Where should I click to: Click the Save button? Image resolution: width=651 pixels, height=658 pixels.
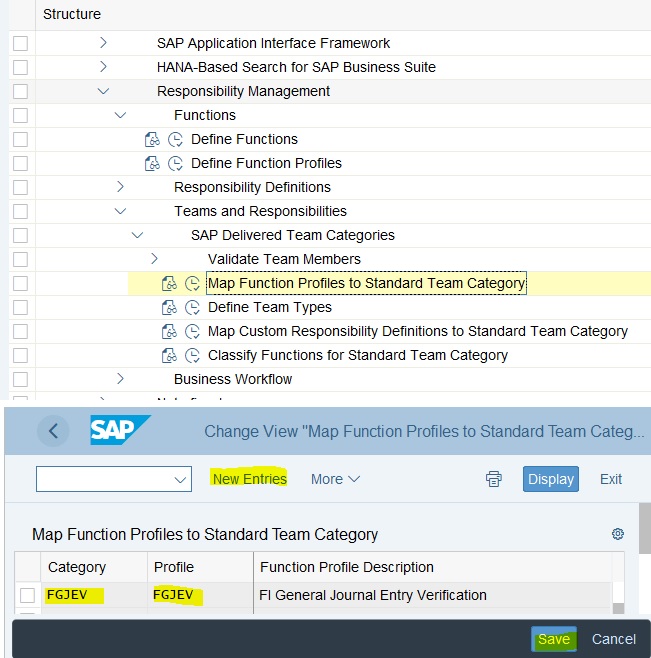coord(554,639)
